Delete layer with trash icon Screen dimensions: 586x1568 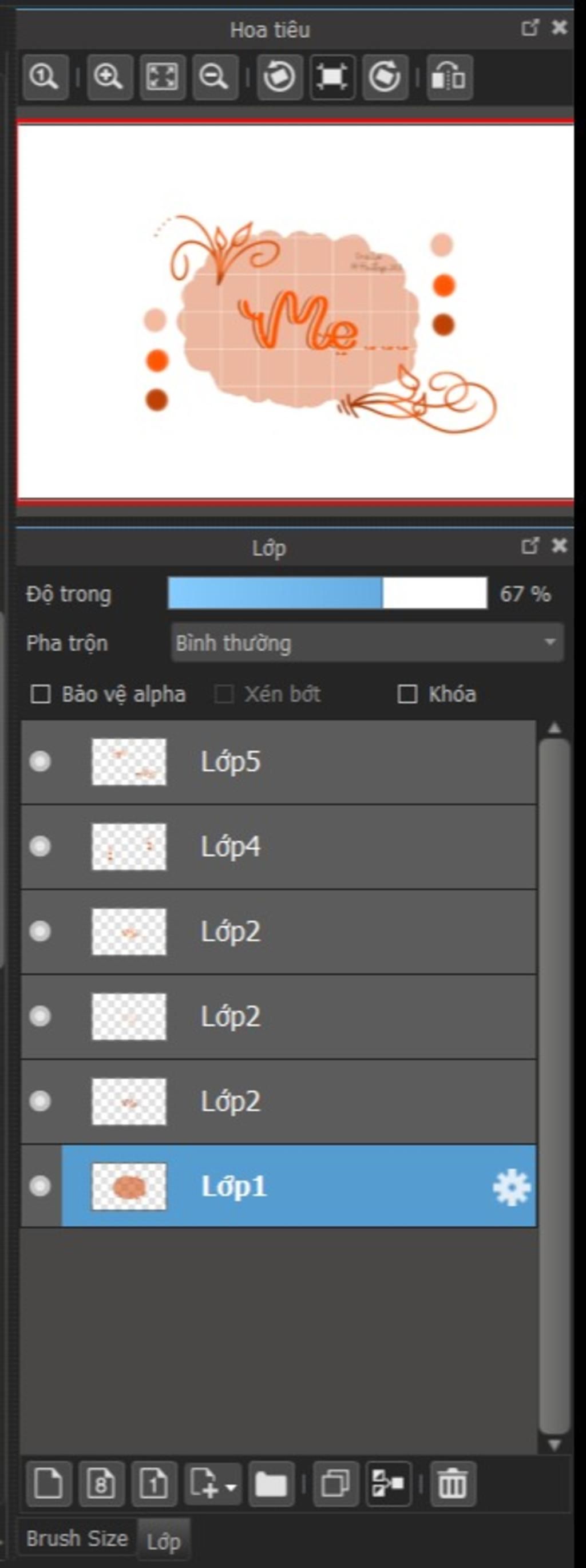point(453,1483)
